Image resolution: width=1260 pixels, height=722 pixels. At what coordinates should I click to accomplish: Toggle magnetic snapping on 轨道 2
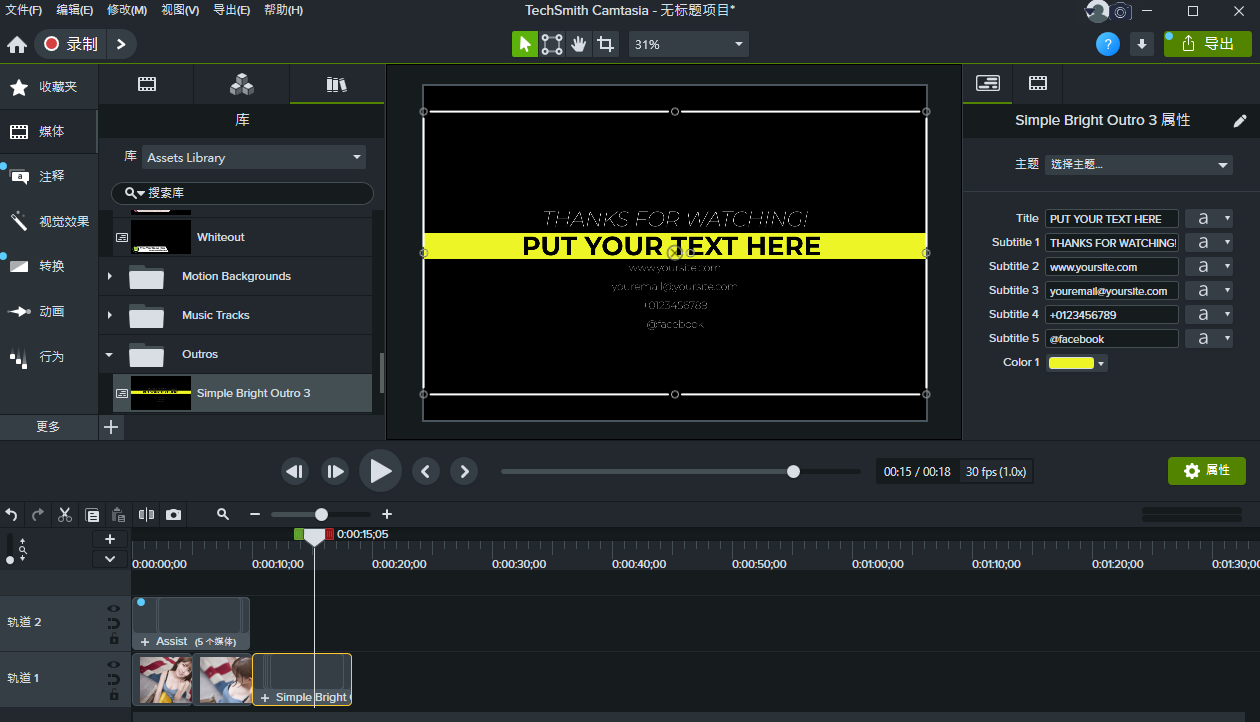(x=114, y=624)
